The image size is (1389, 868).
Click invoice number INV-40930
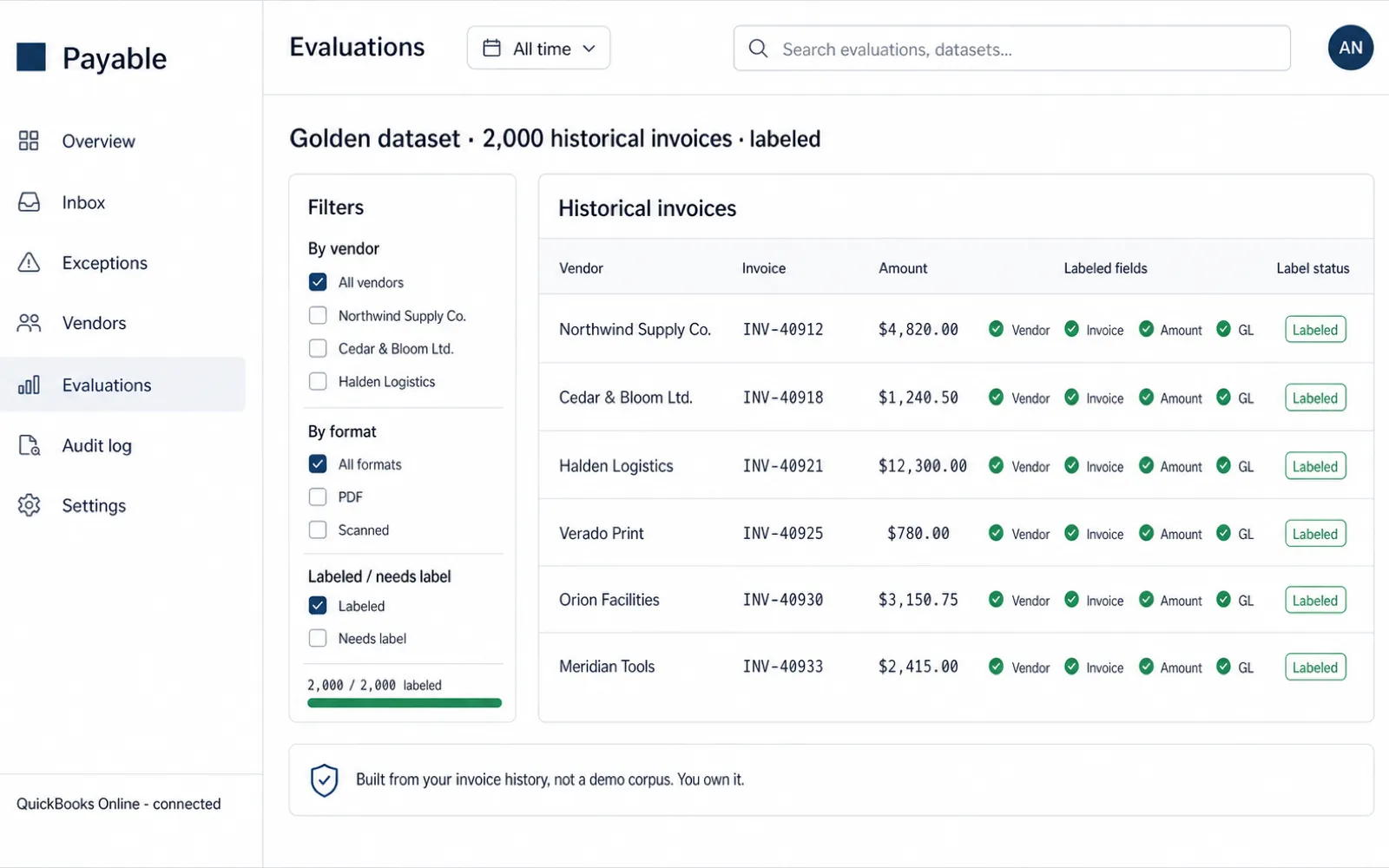[x=783, y=600]
